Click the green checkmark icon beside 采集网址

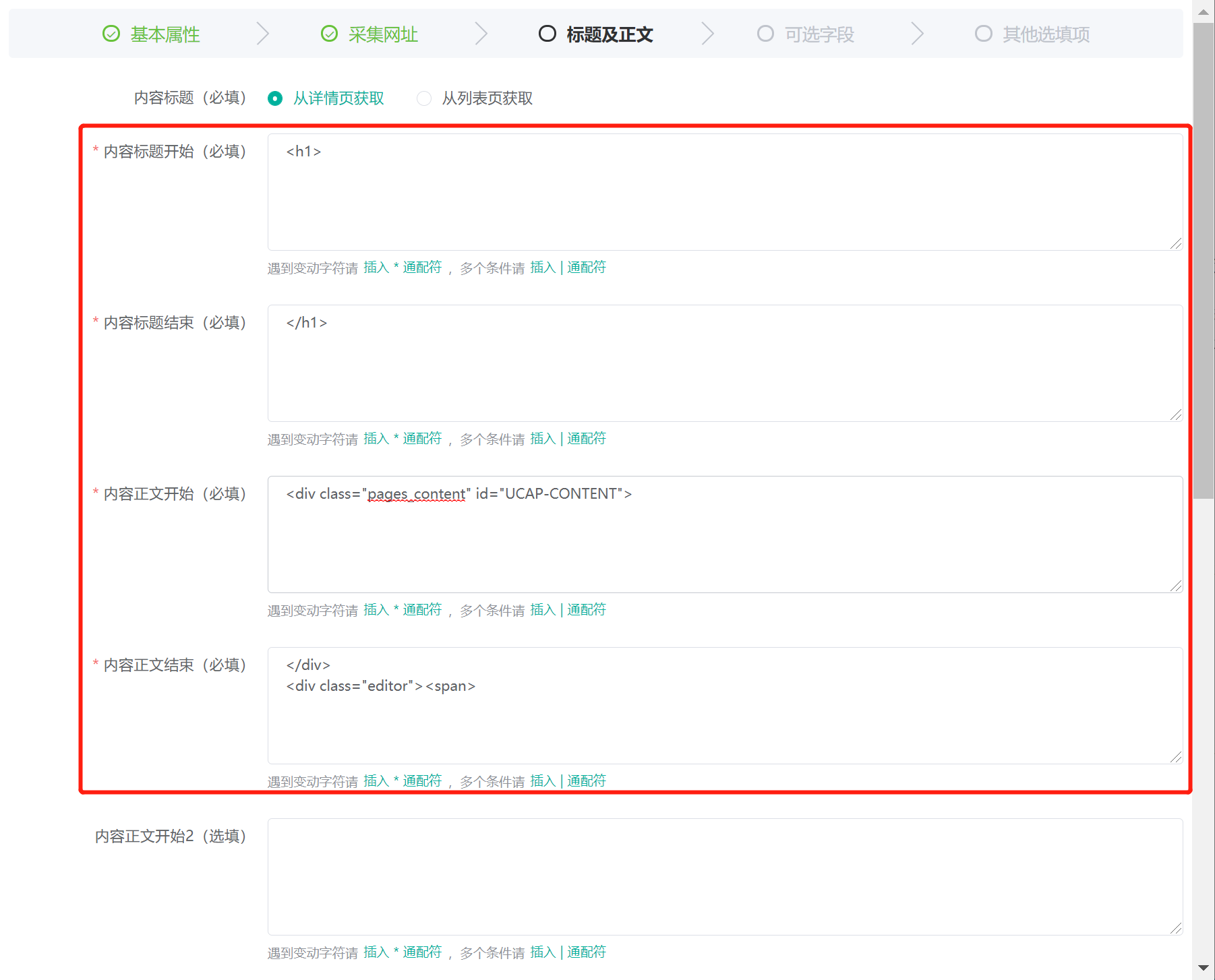pyautogui.click(x=329, y=34)
